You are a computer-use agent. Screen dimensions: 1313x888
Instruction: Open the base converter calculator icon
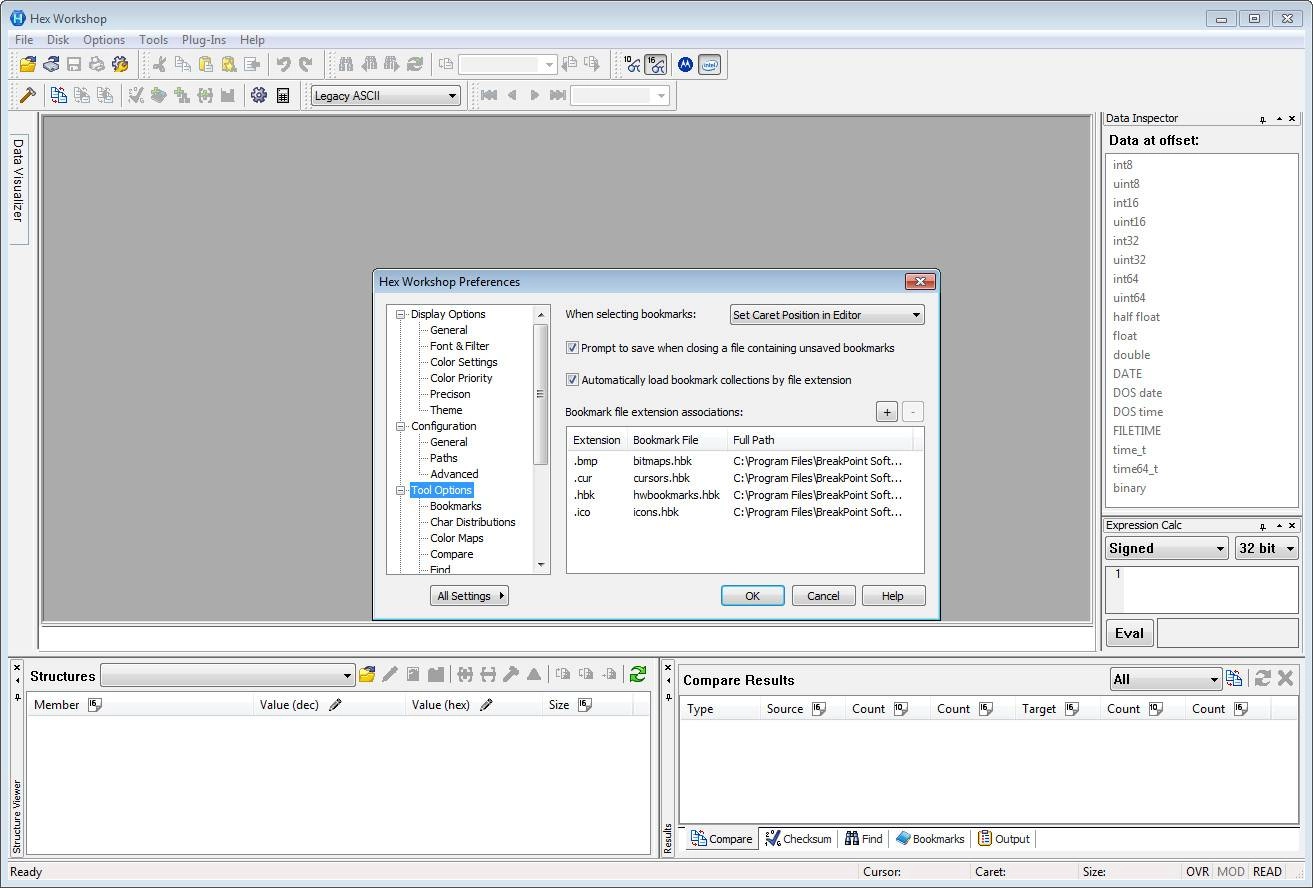click(283, 95)
